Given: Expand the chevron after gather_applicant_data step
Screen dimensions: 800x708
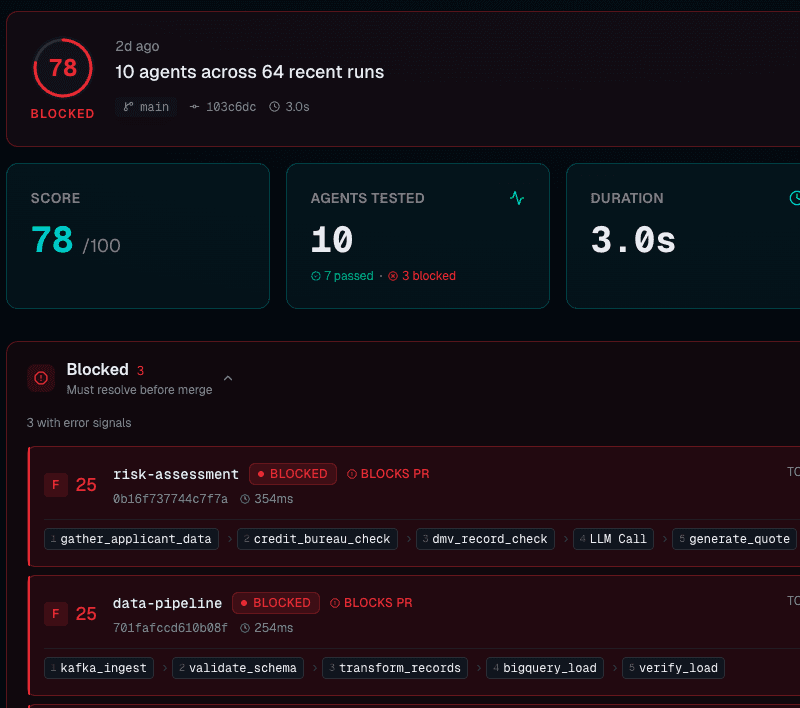Looking at the screenshot, I should [x=230, y=539].
